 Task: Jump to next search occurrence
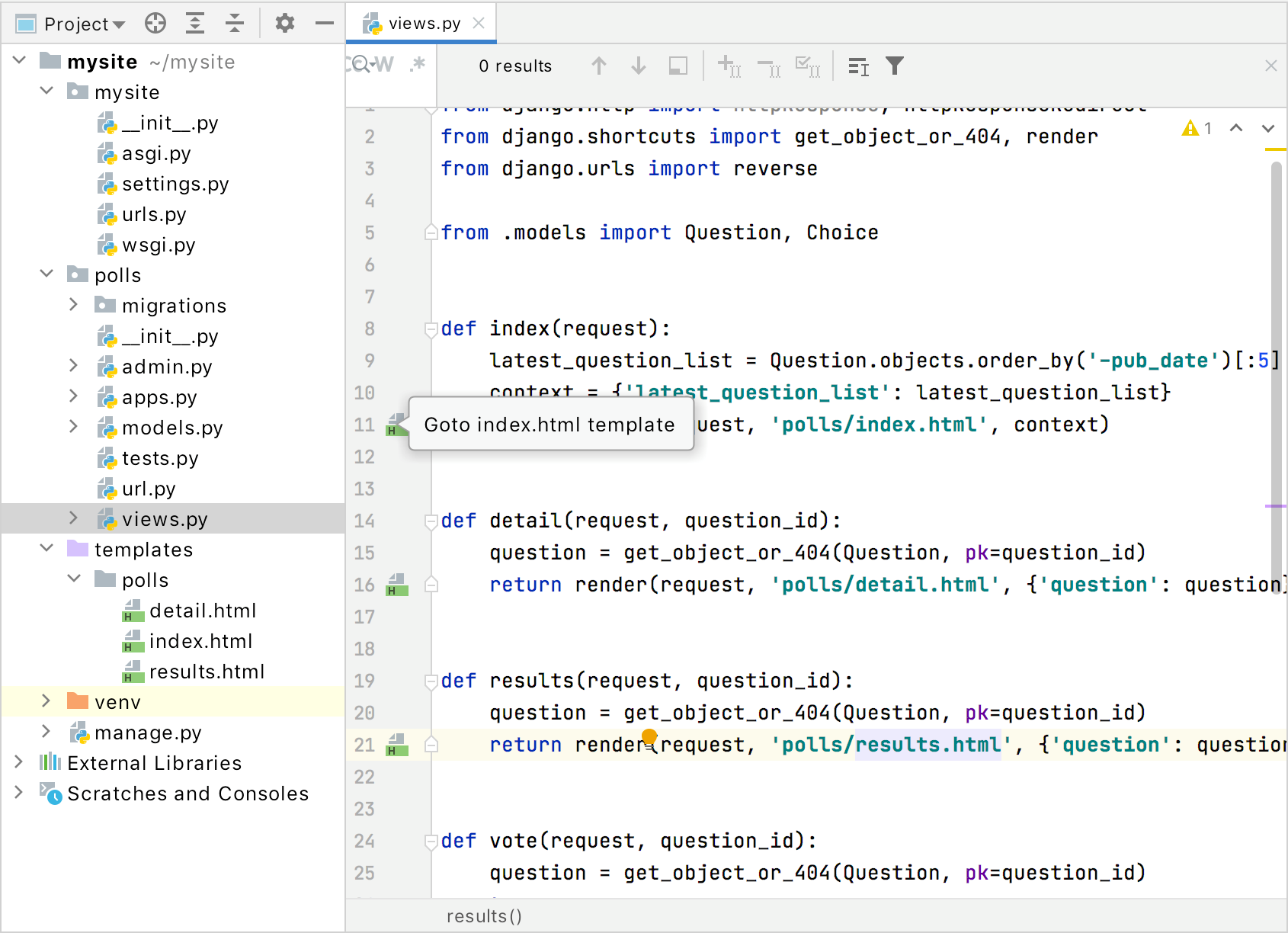coord(638,66)
